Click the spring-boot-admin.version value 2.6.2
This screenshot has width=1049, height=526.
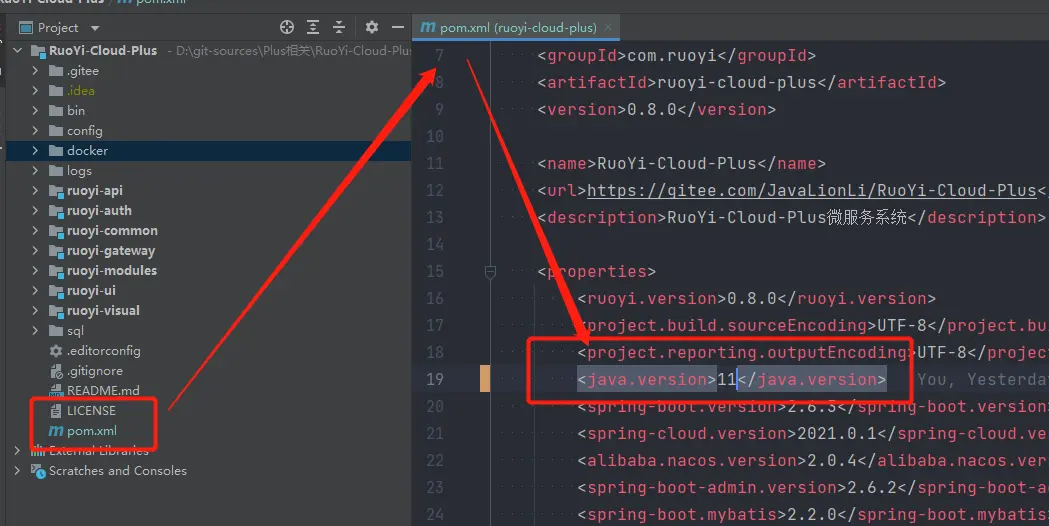[872, 487]
